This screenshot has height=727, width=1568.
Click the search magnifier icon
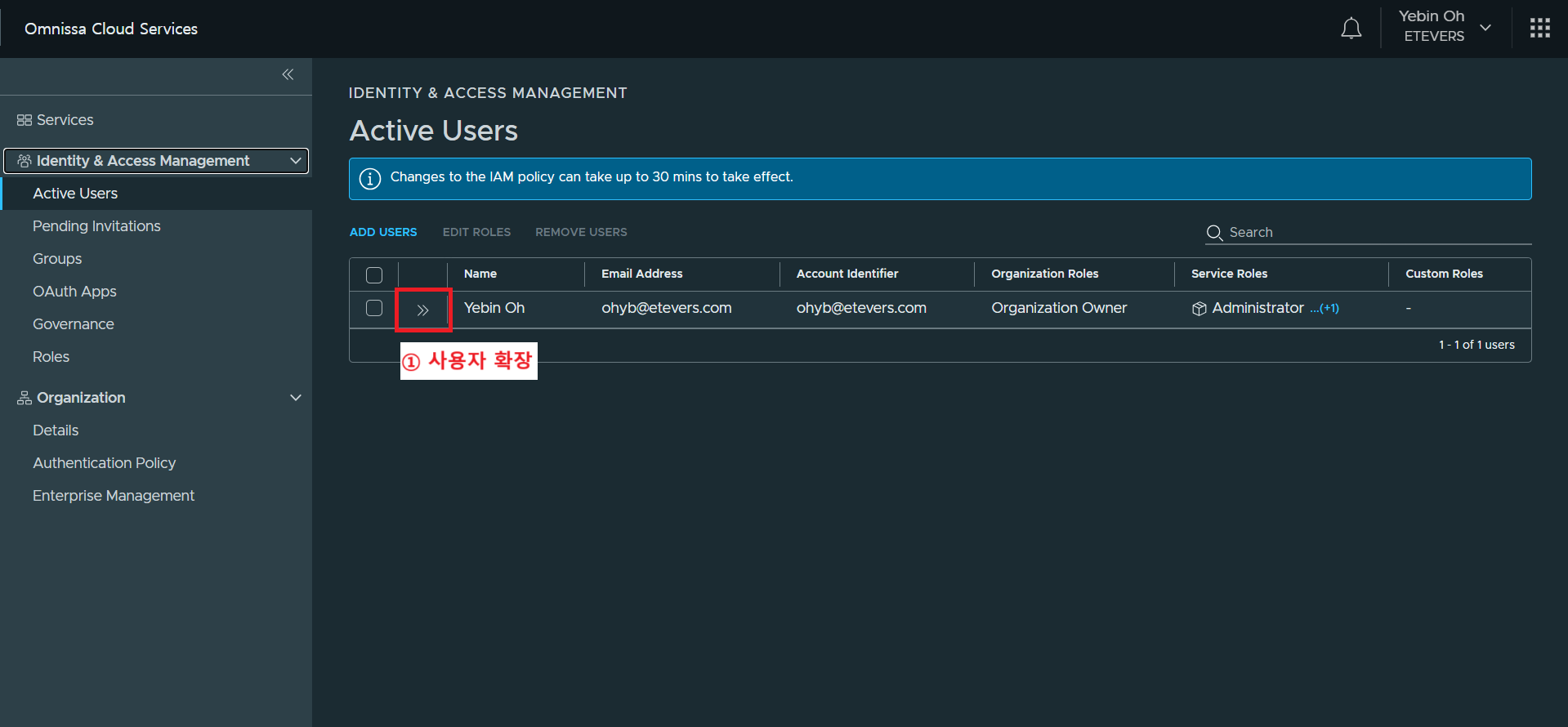click(x=1214, y=233)
